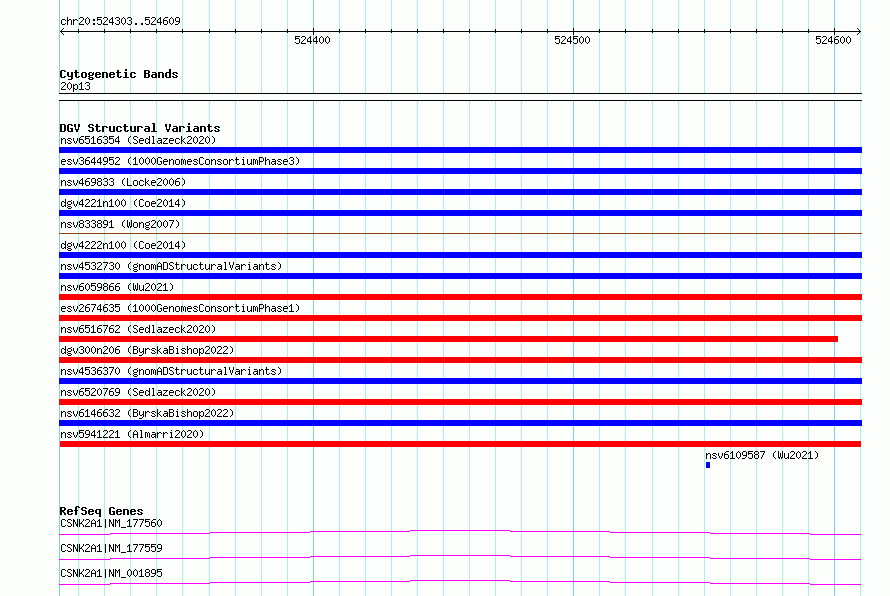Click the CSNK2A1|NM_177560 transcript label

point(111,523)
